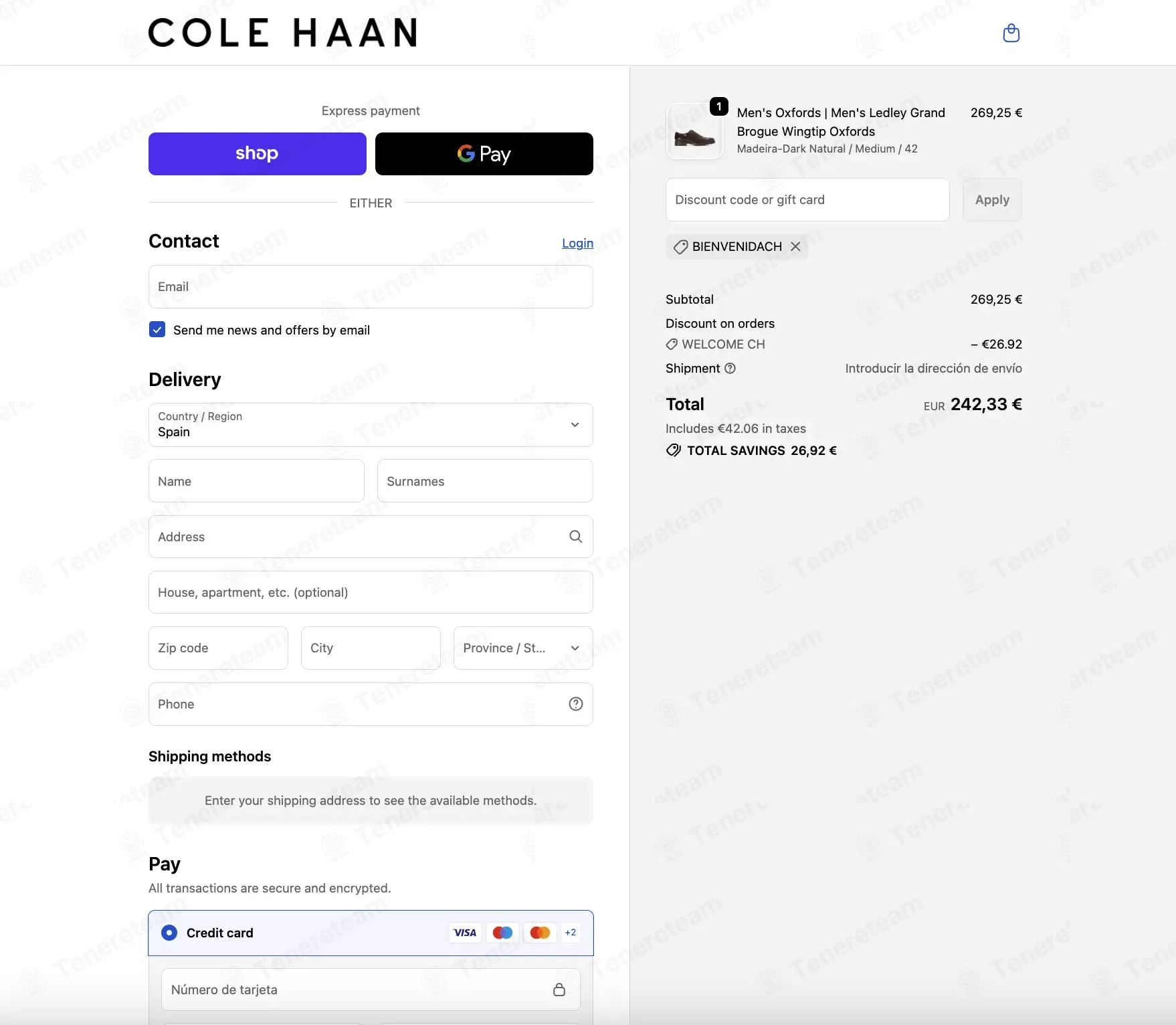This screenshot has width=1176, height=1025.
Task: Click 'Includes €42.06 in taxes' text
Action: click(736, 428)
